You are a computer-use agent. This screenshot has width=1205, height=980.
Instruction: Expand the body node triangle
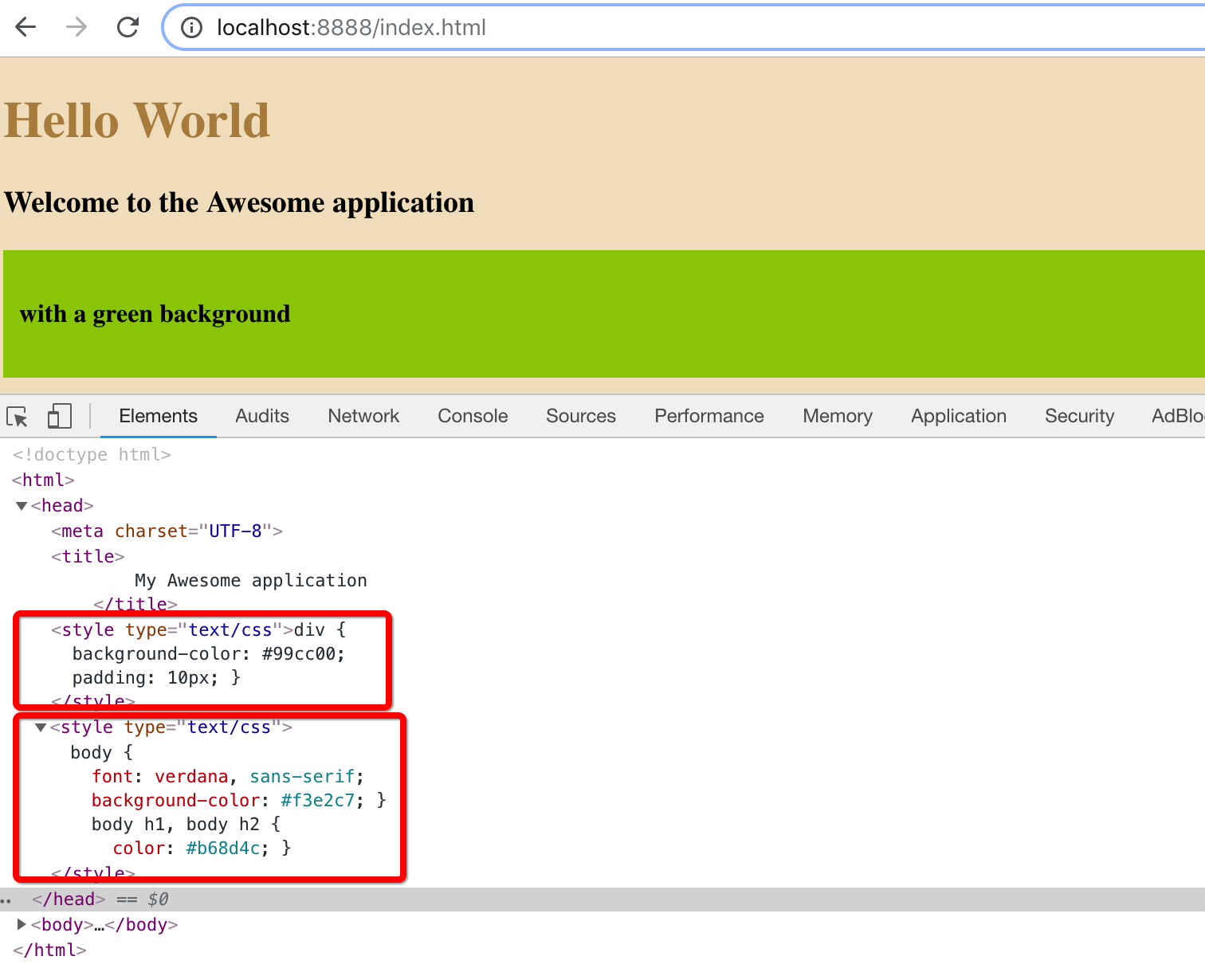pyautogui.click(x=22, y=925)
